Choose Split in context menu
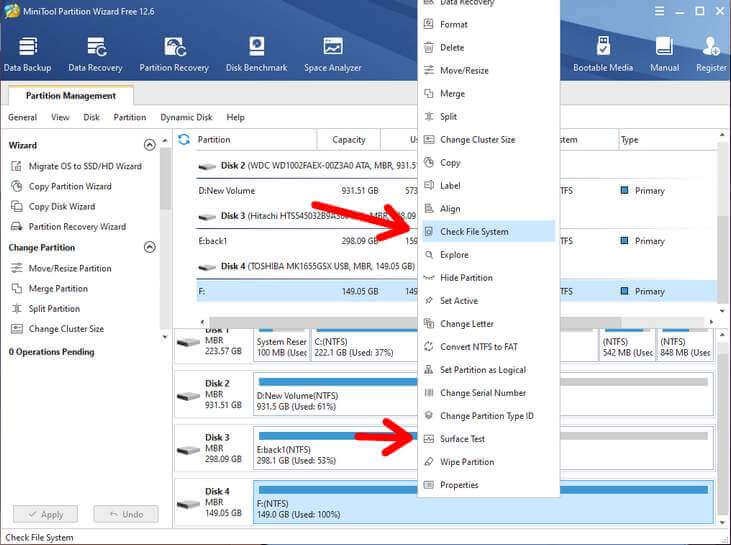The width and height of the screenshot is (731, 545). [x=488, y=117]
